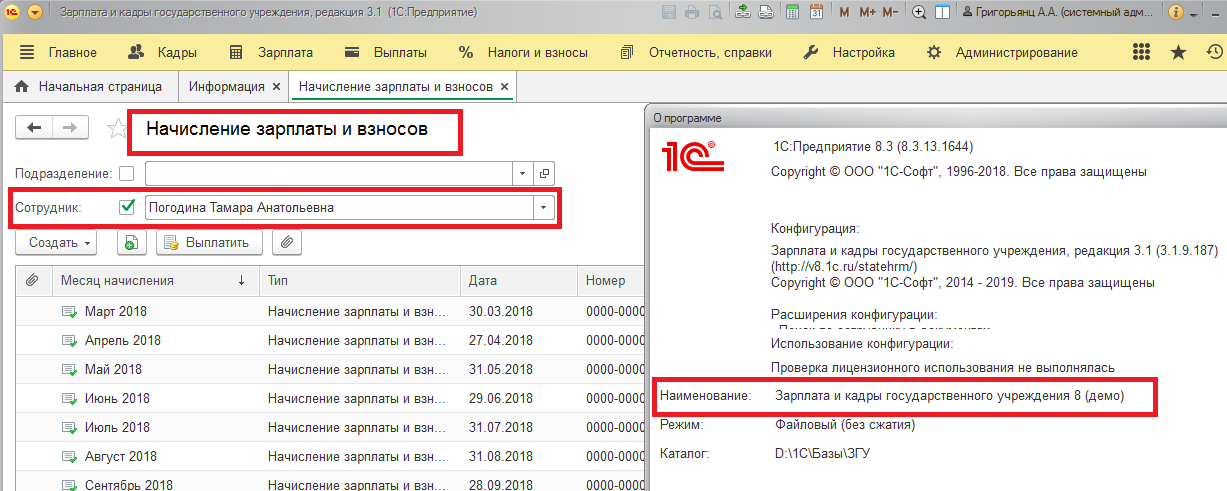Close the Информация tab
This screenshot has height=491, width=1227.
click(x=275, y=87)
